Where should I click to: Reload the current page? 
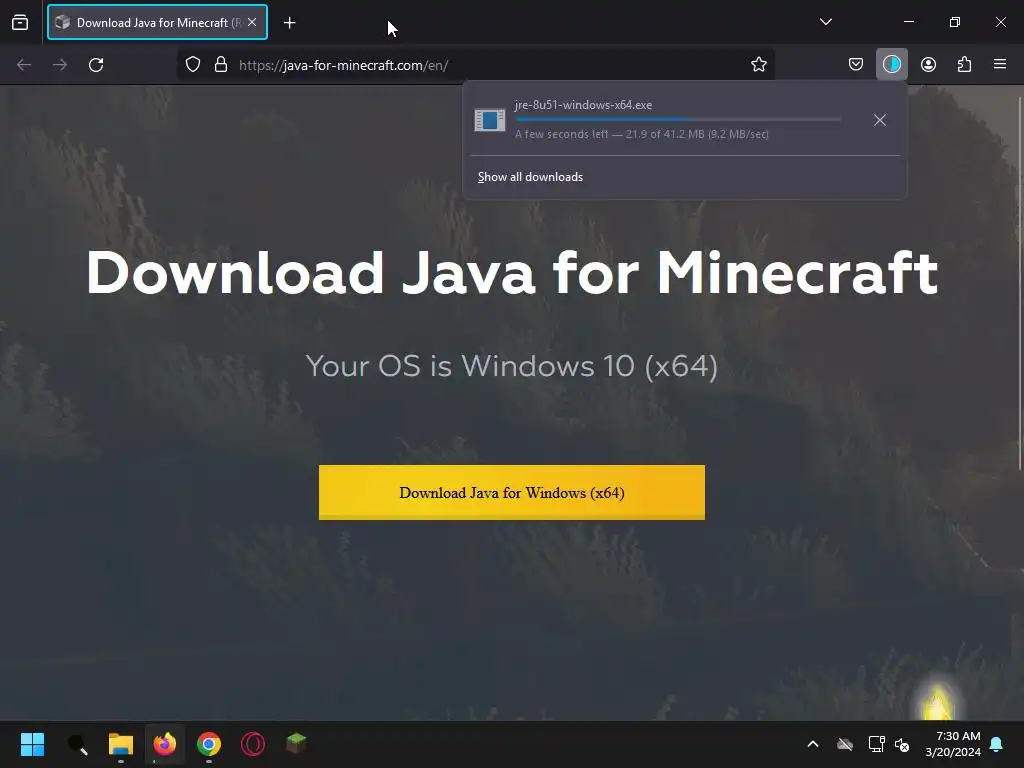coord(96,65)
